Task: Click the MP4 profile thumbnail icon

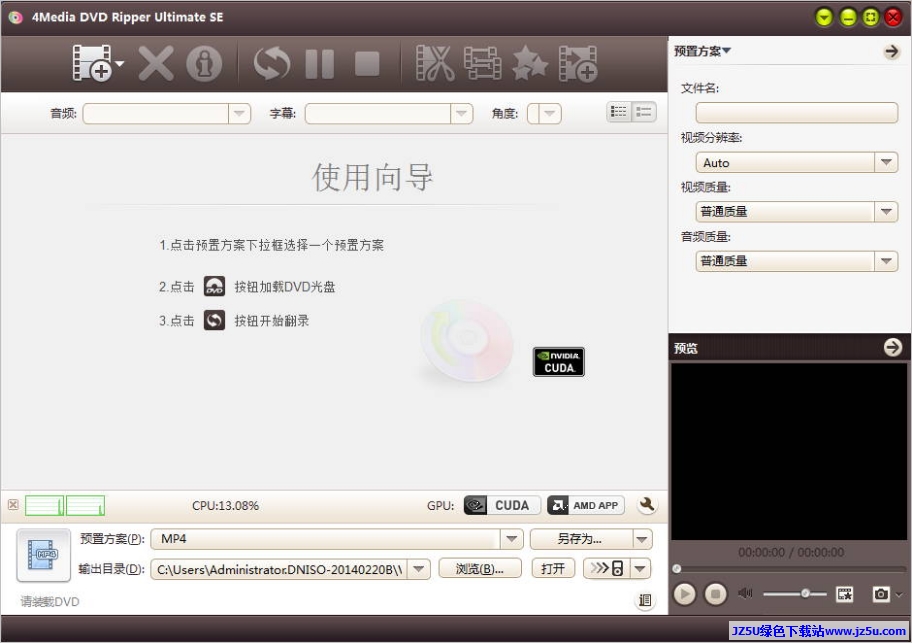Action: [44, 555]
